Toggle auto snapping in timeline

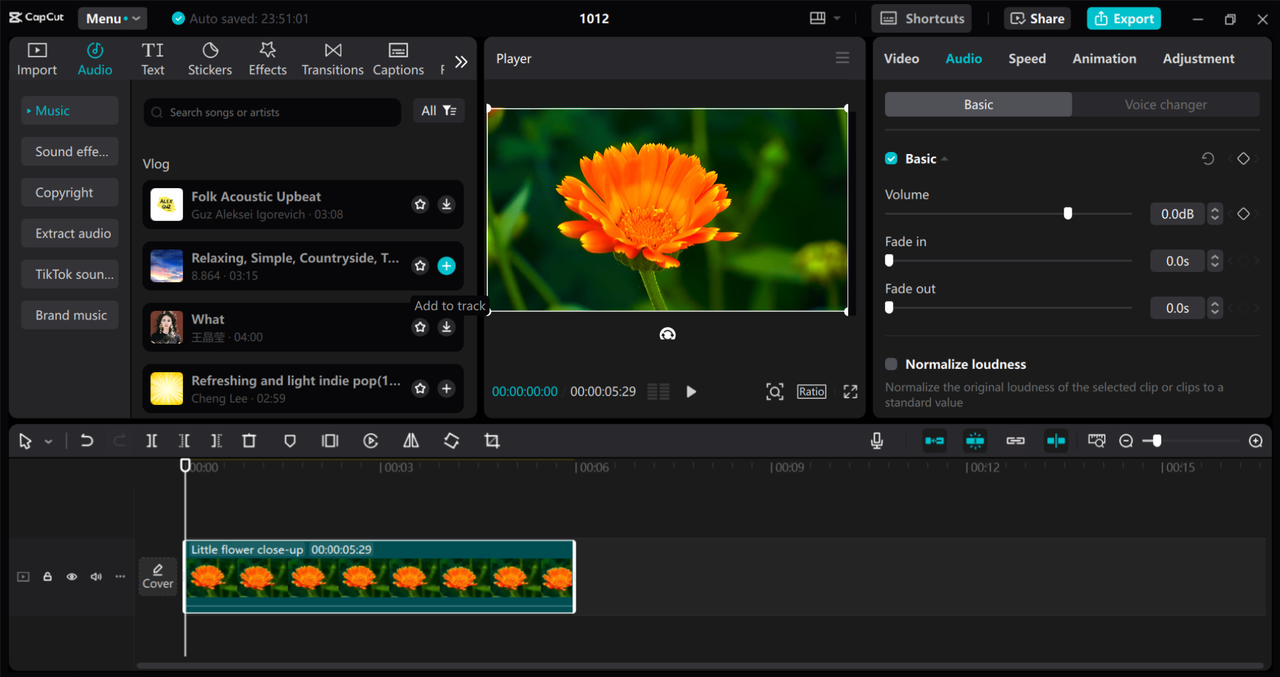click(975, 441)
